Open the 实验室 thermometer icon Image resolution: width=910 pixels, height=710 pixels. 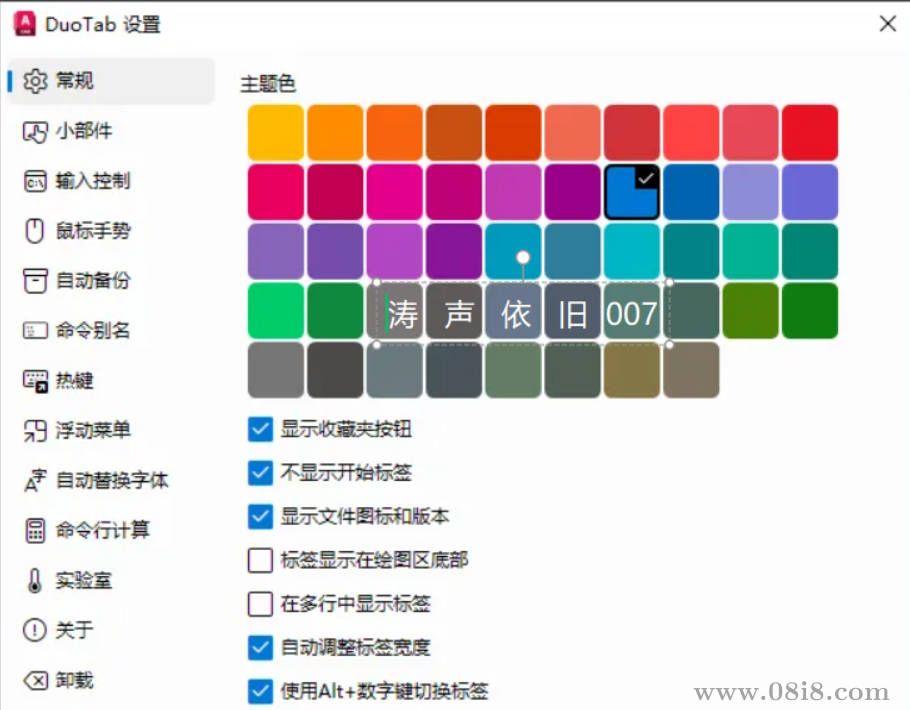36,580
